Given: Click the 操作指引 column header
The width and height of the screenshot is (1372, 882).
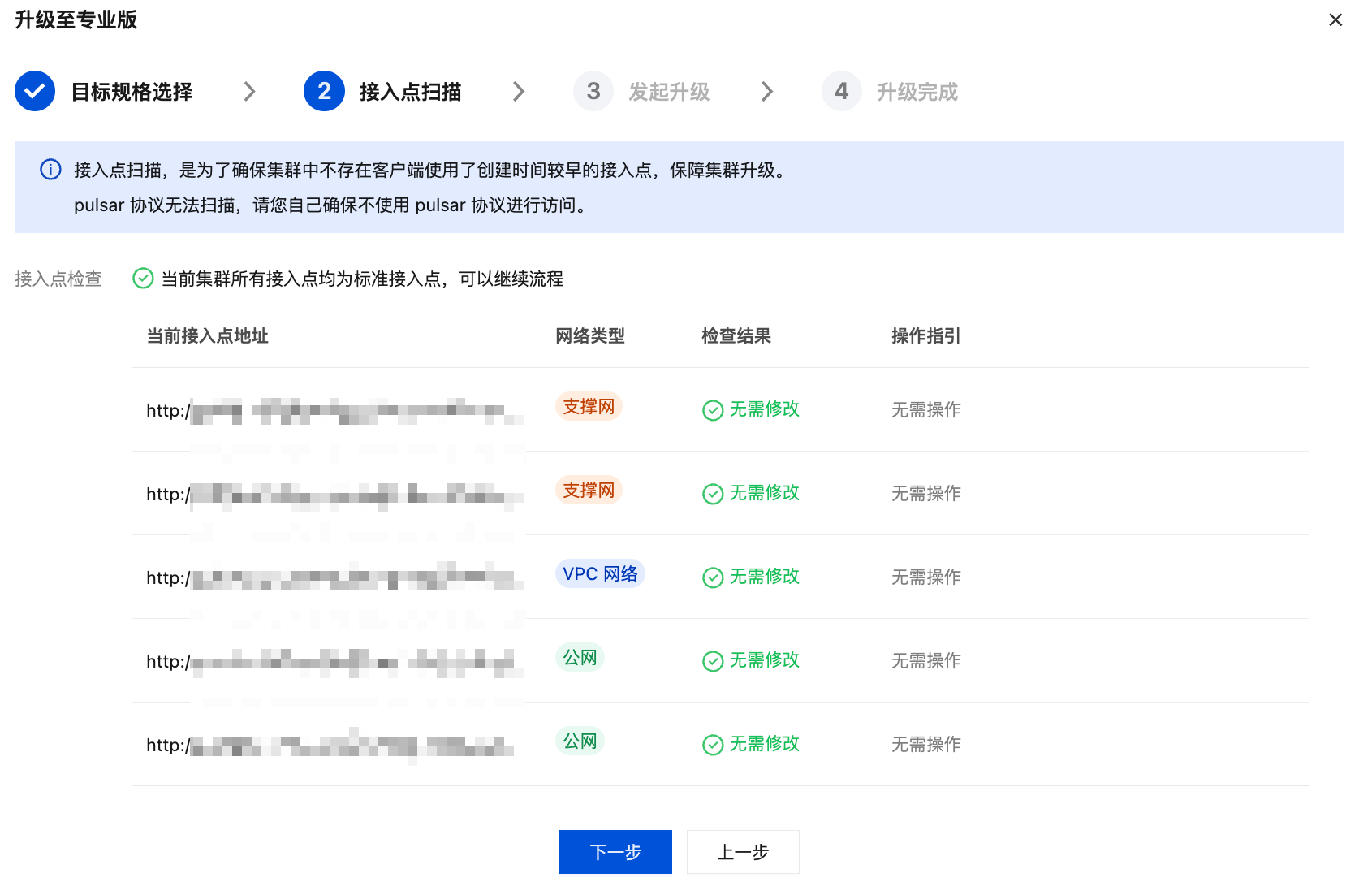Looking at the screenshot, I should 926,335.
